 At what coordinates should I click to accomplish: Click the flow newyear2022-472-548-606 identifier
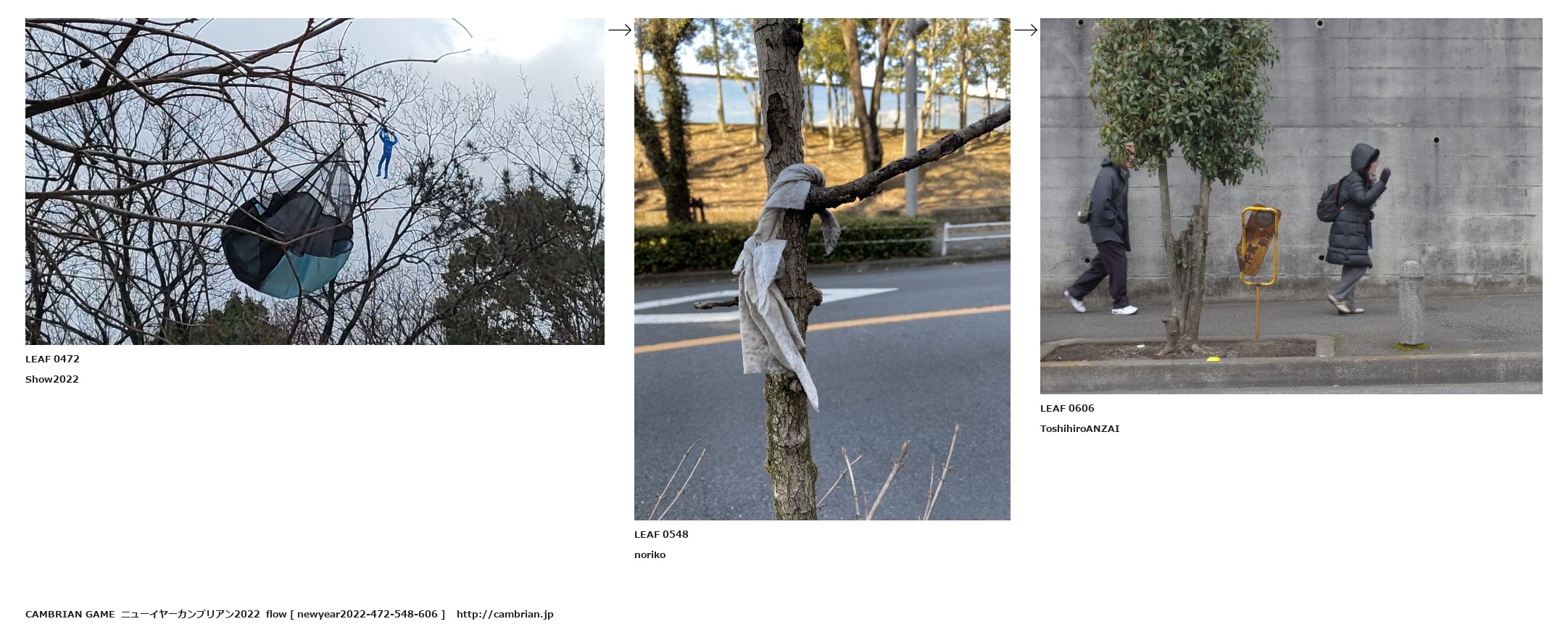click(355, 614)
